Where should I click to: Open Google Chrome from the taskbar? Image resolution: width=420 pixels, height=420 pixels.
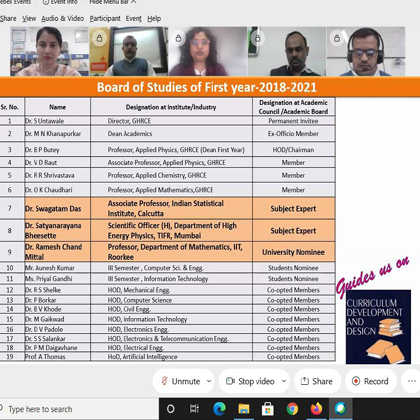tap(292, 409)
